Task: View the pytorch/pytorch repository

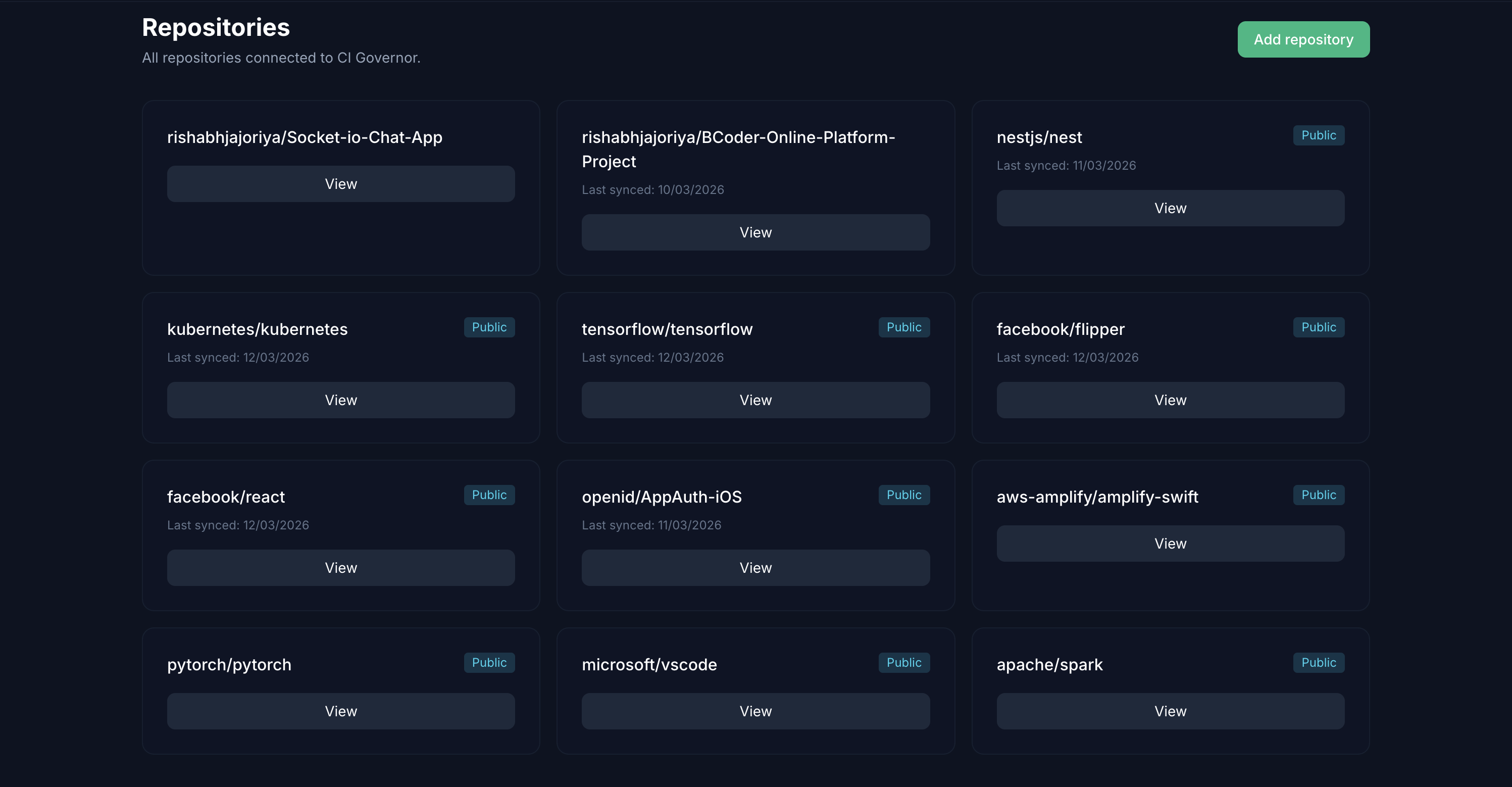Action: pos(340,711)
